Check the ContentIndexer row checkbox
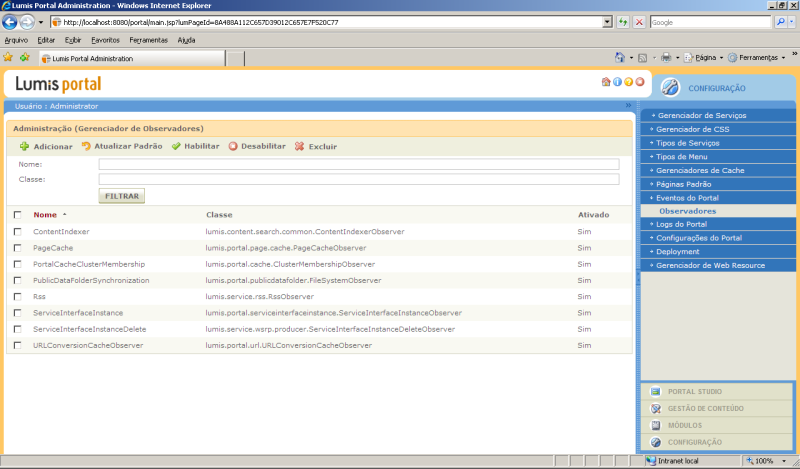This screenshot has width=800, height=469. (17, 232)
